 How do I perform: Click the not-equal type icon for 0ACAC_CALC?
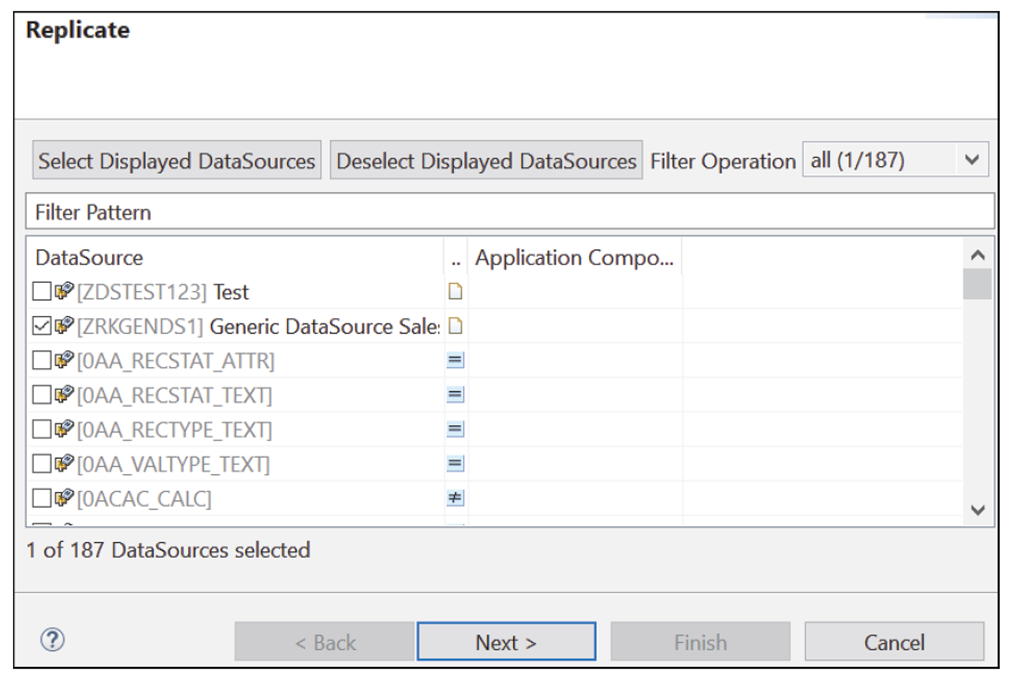(x=453, y=497)
